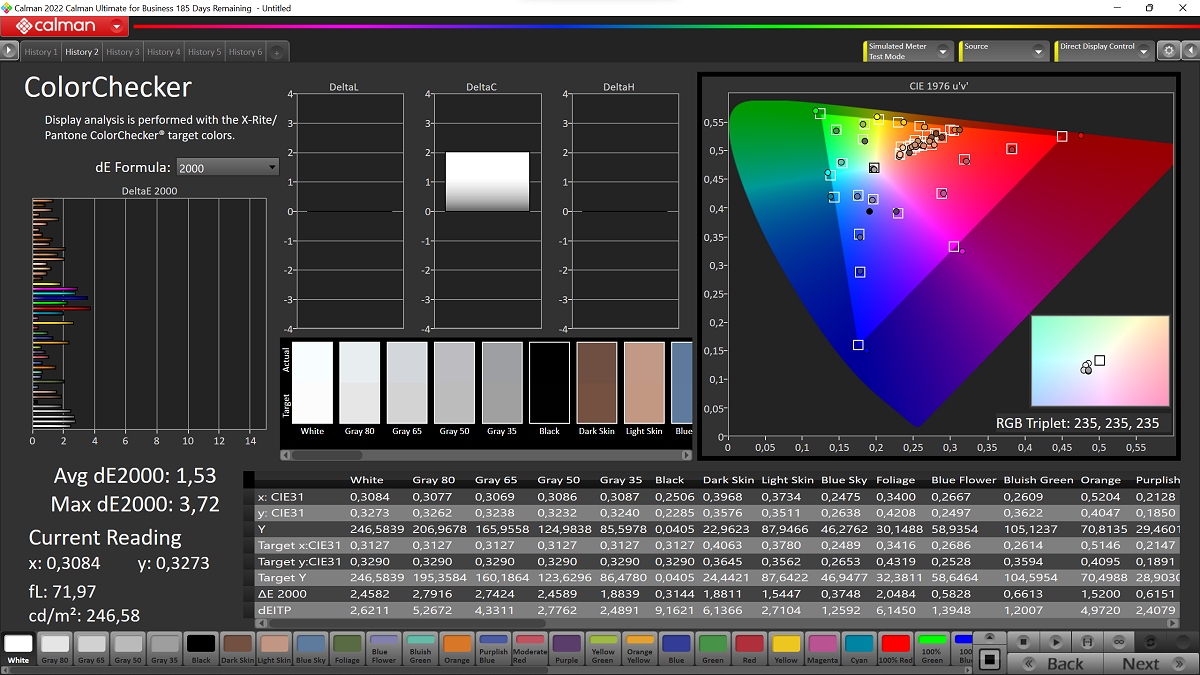Open the dE Formula dropdown
This screenshot has height=675, width=1200.
point(227,167)
